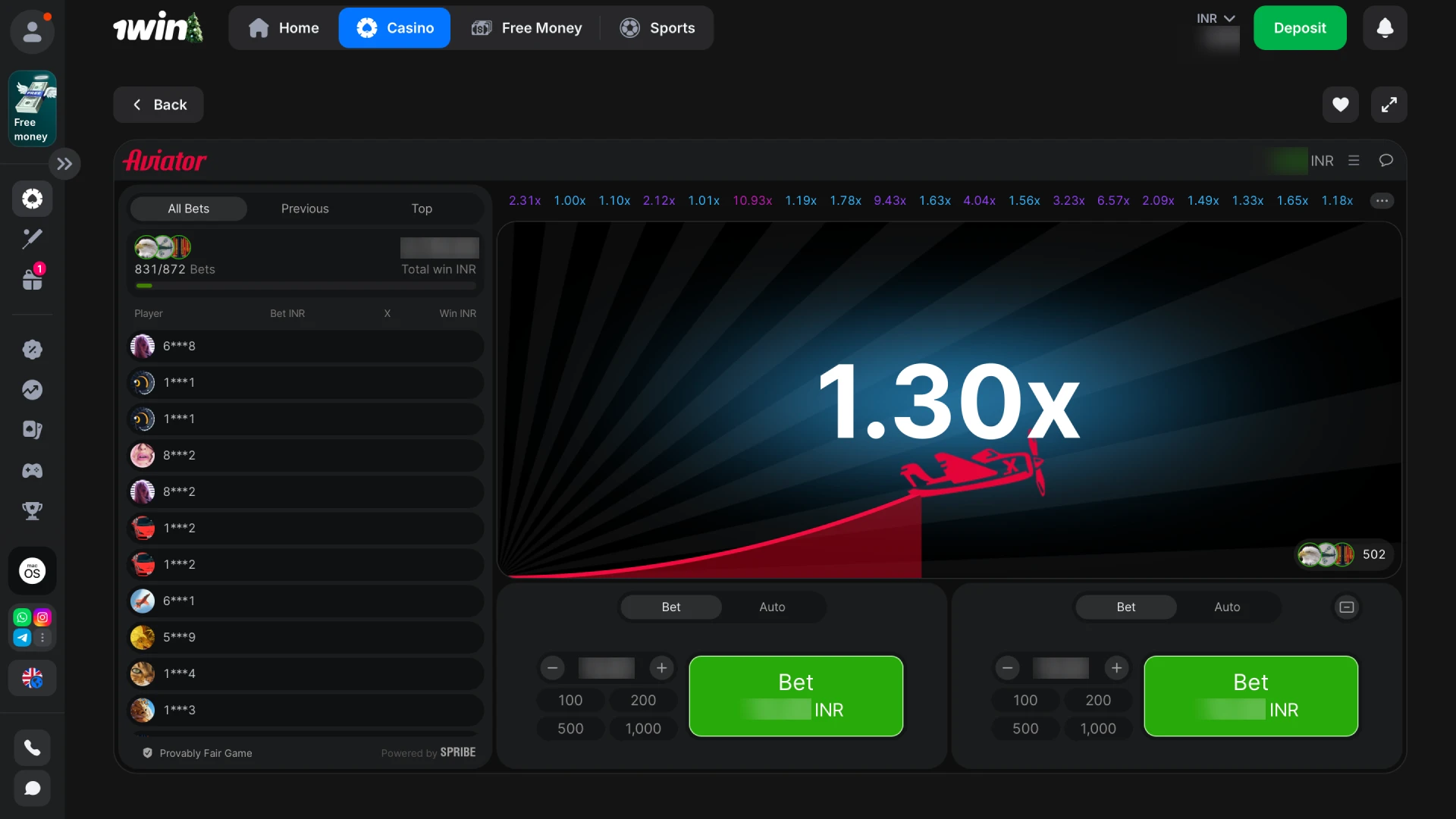Collapse the sidebar with the chevron arrows

[x=65, y=163]
